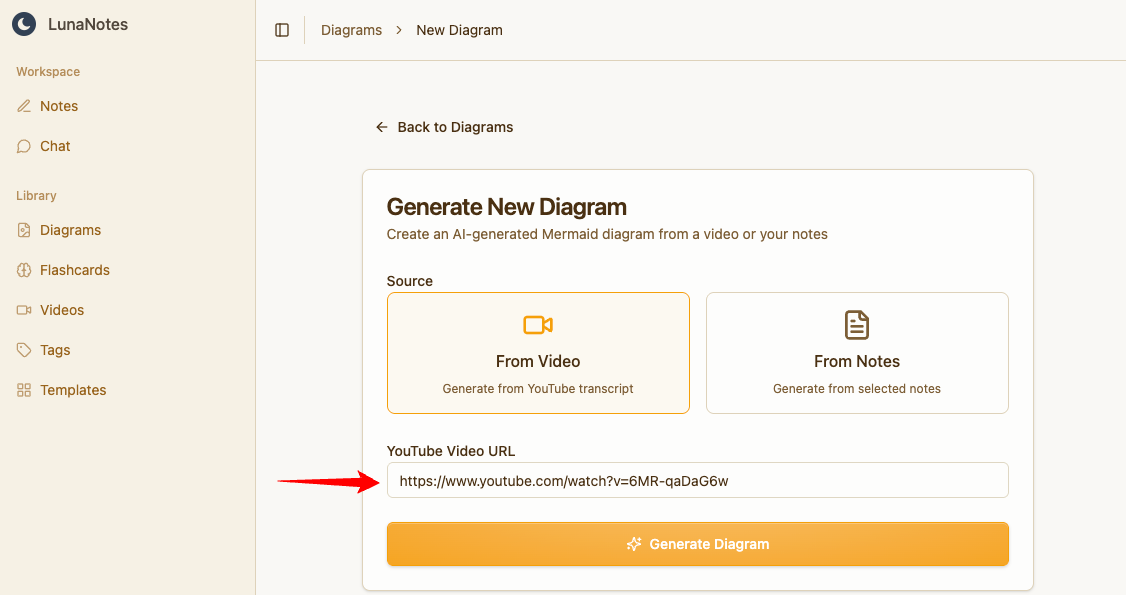Click the breadcrumb chevron separator
The height and width of the screenshot is (595, 1126).
(x=399, y=30)
